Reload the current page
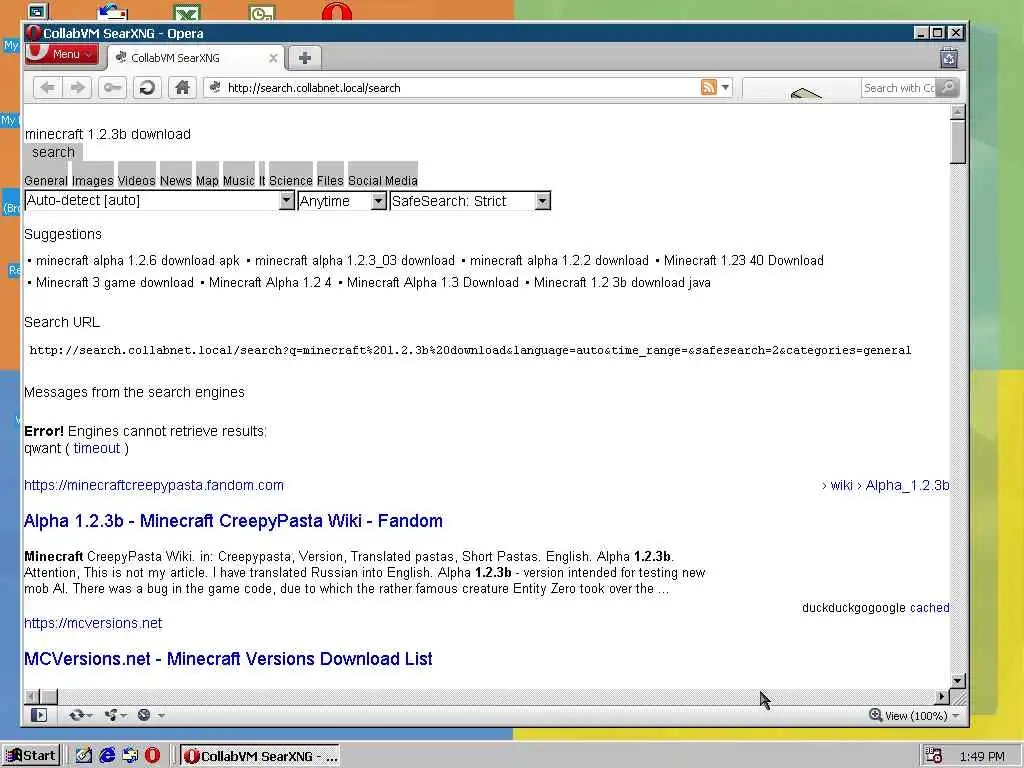 coord(148,88)
